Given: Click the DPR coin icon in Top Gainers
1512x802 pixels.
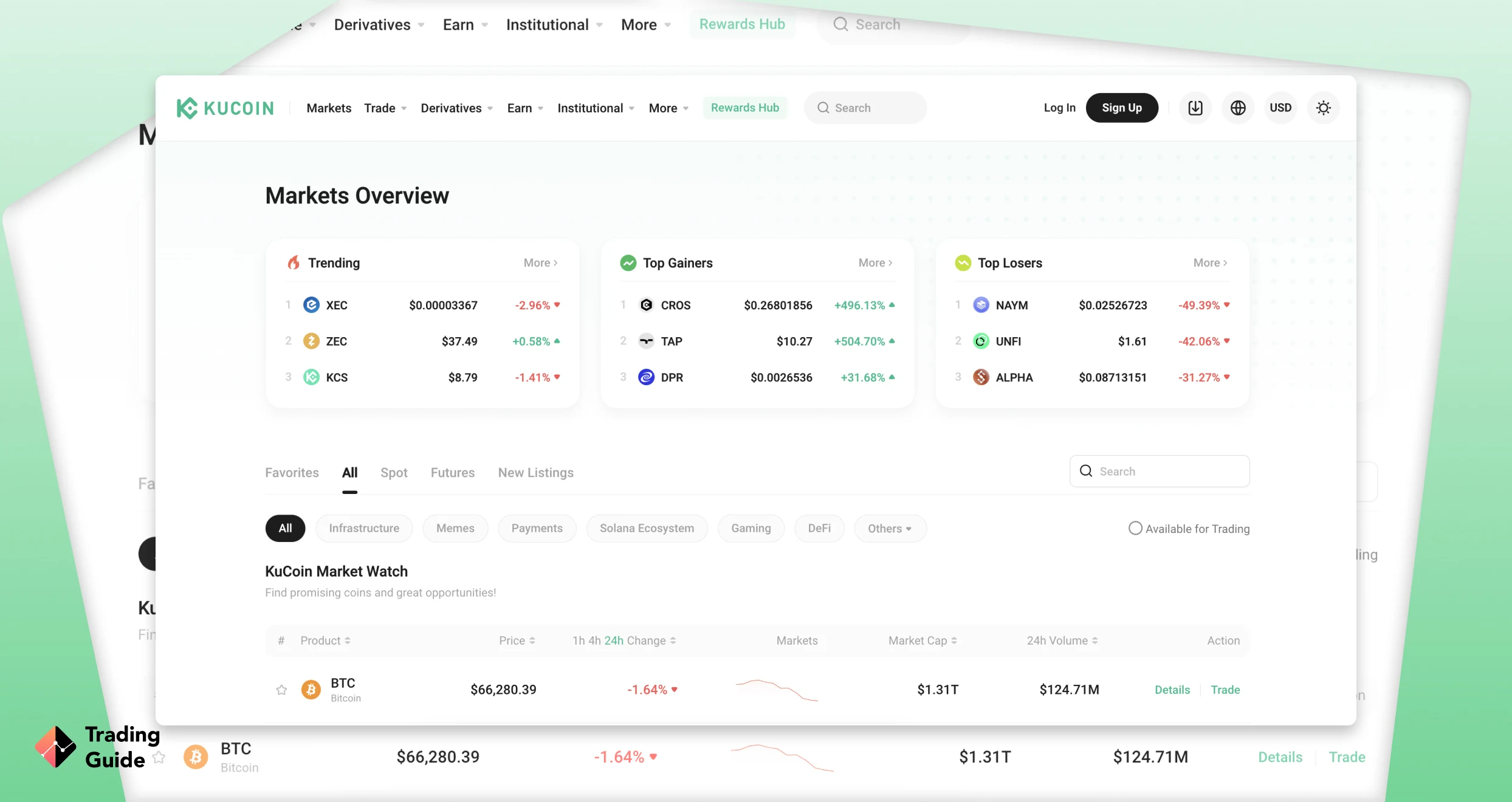Looking at the screenshot, I should point(646,377).
